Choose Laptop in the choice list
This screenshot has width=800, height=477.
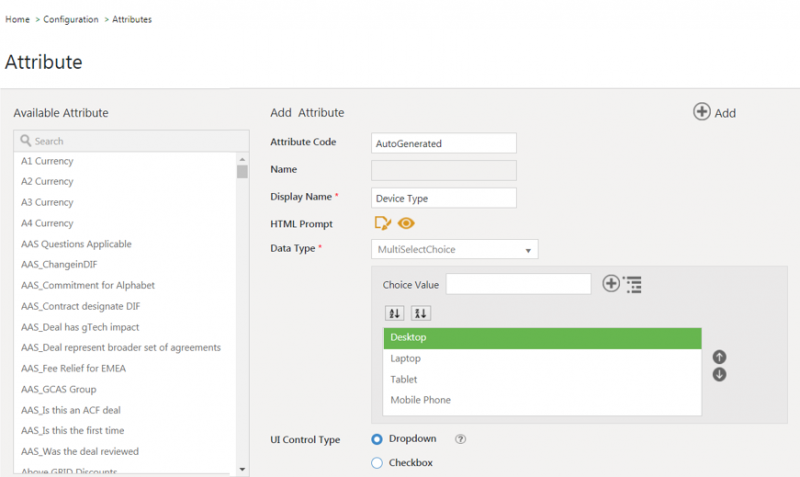406,358
